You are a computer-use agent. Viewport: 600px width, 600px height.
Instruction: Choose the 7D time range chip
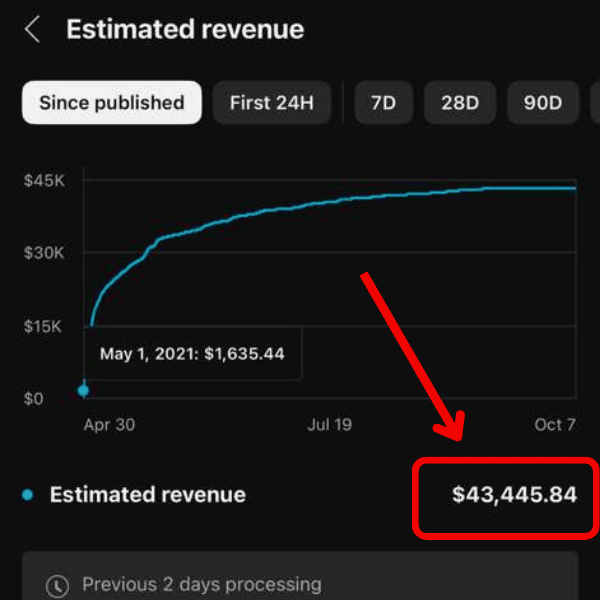click(383, 102)
